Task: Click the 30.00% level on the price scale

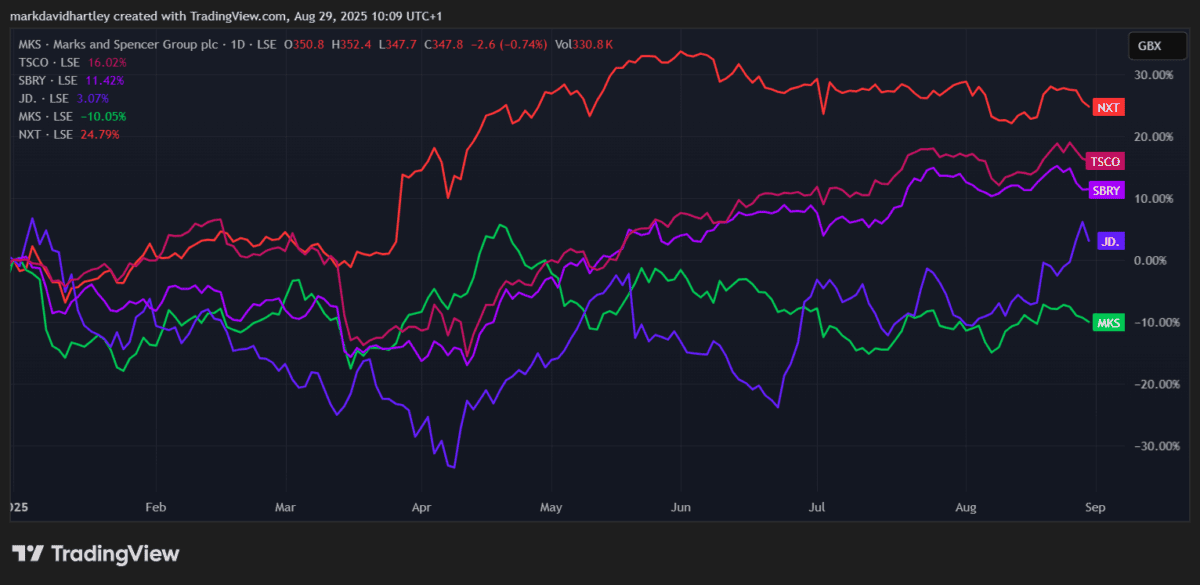Action: pos(1153,75)
